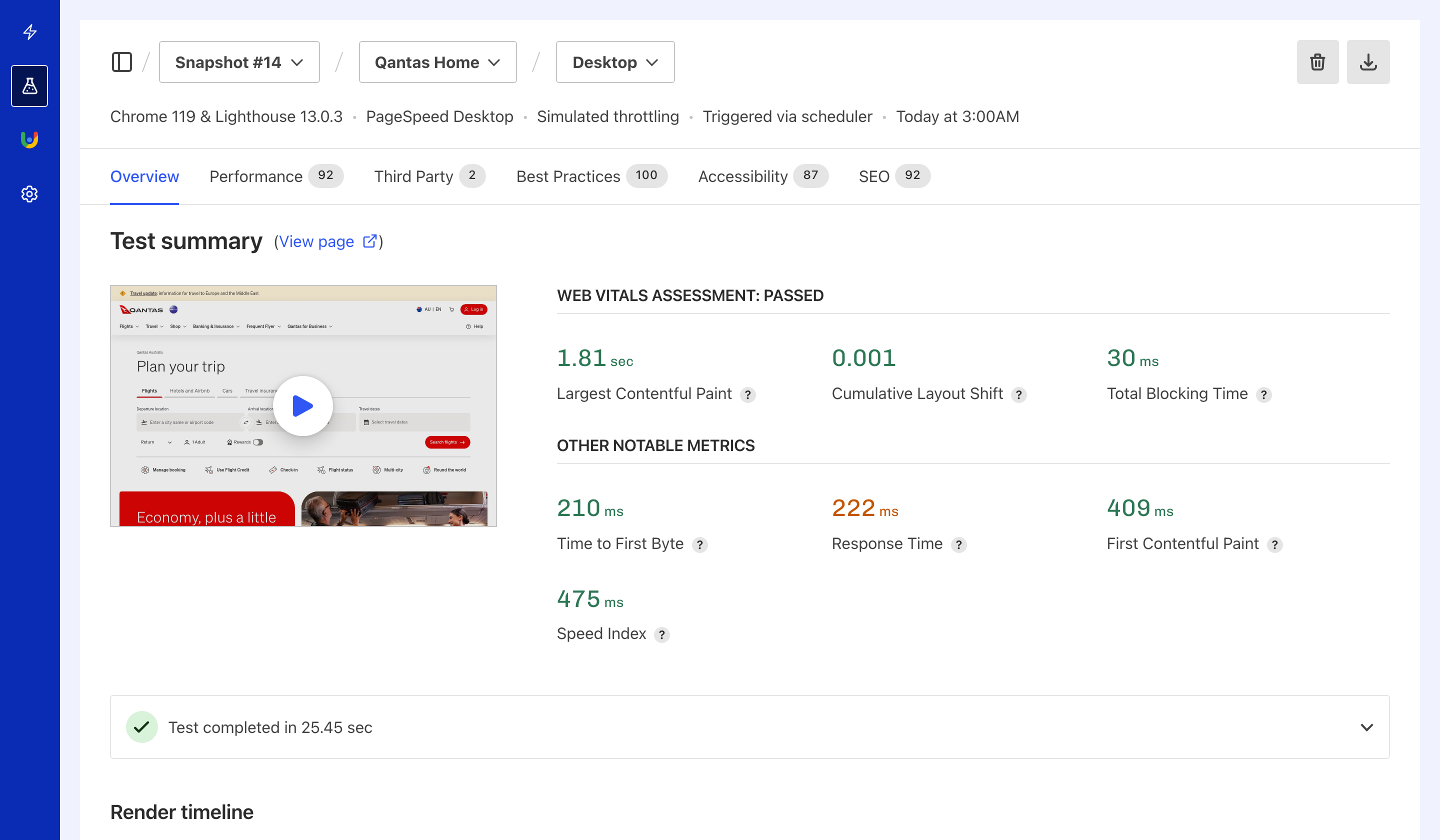Delete this snapshot with the trash button

point(1317,61)
